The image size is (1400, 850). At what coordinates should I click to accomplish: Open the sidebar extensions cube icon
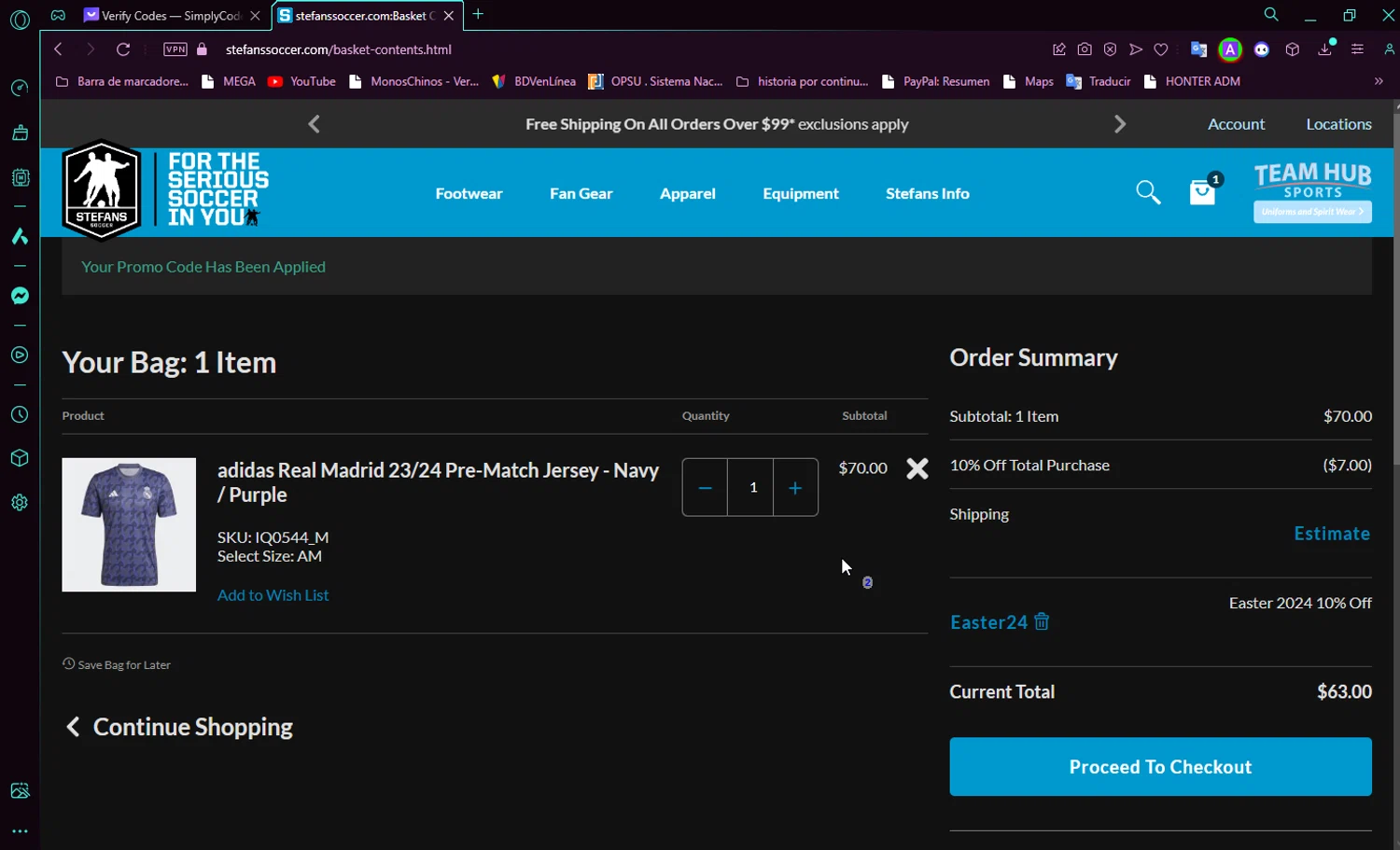[x=20, y=458]
